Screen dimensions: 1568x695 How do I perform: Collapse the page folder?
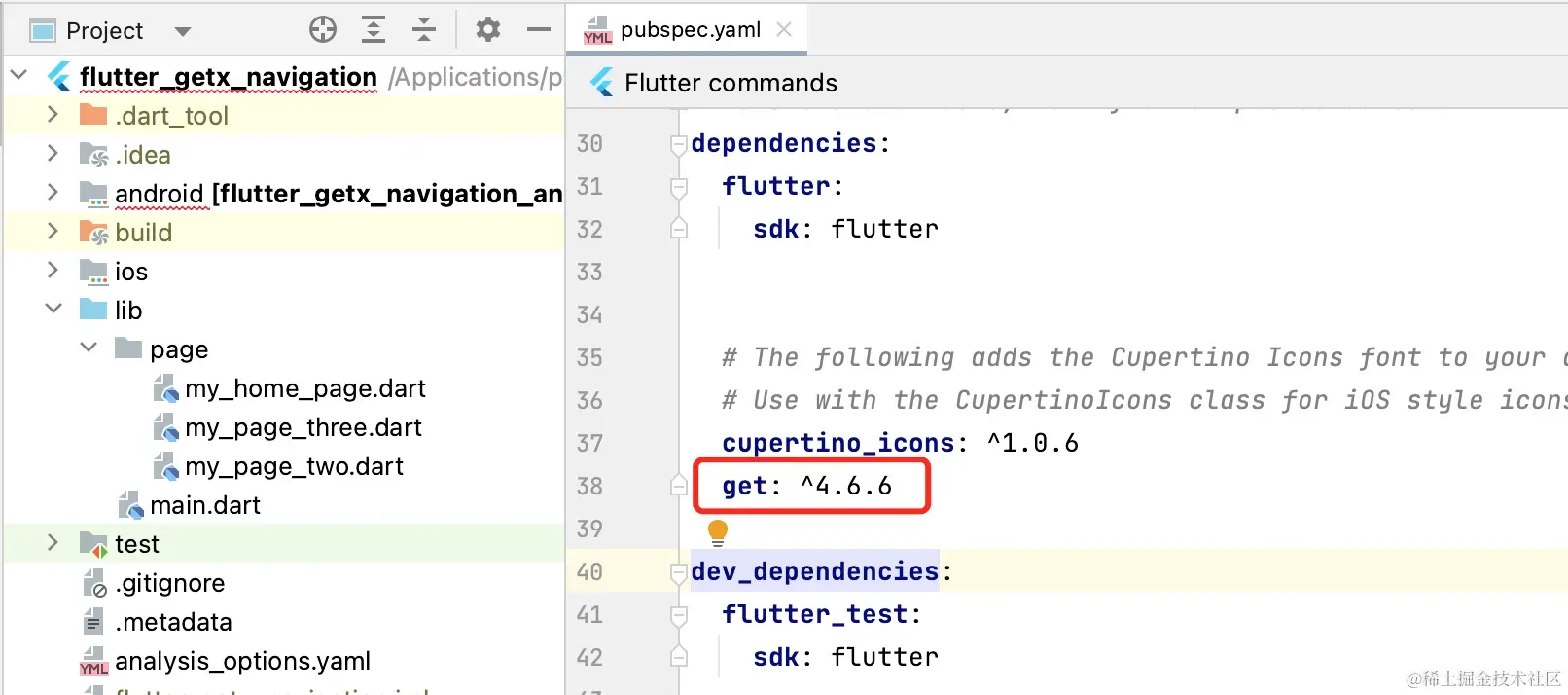click(x=89, y=348)
